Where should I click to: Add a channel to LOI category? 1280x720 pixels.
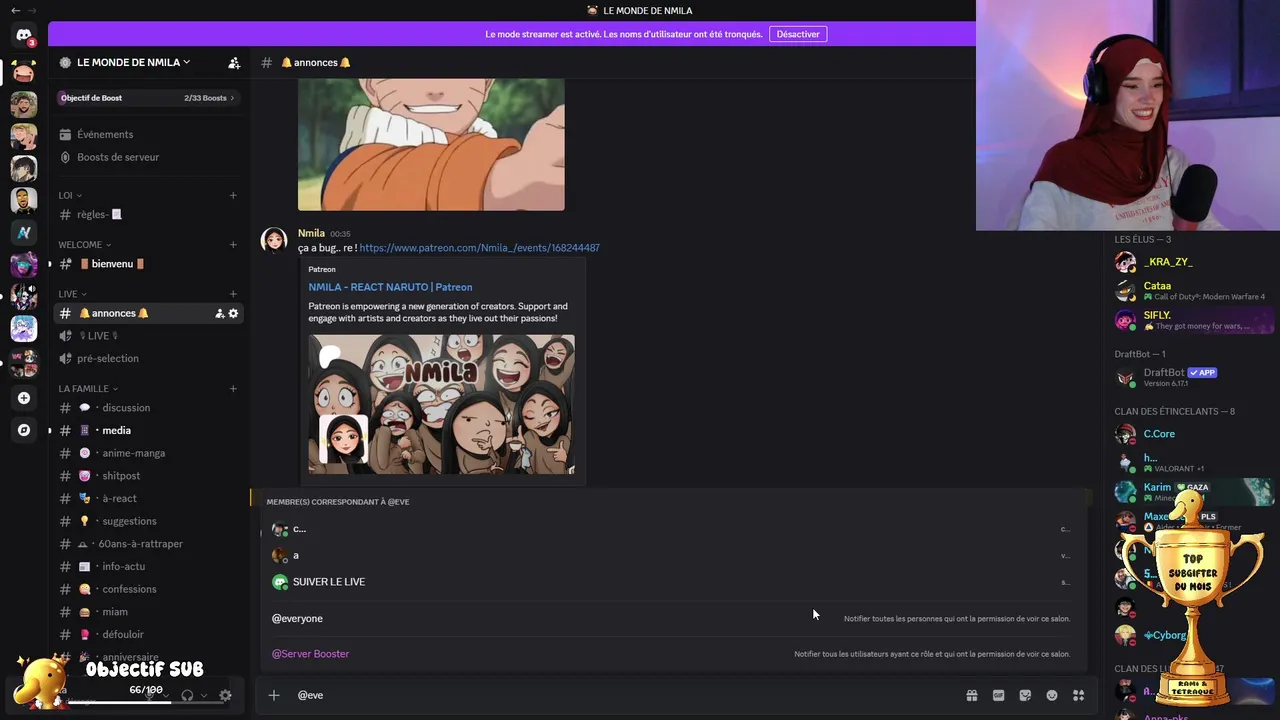click(233, 195)
